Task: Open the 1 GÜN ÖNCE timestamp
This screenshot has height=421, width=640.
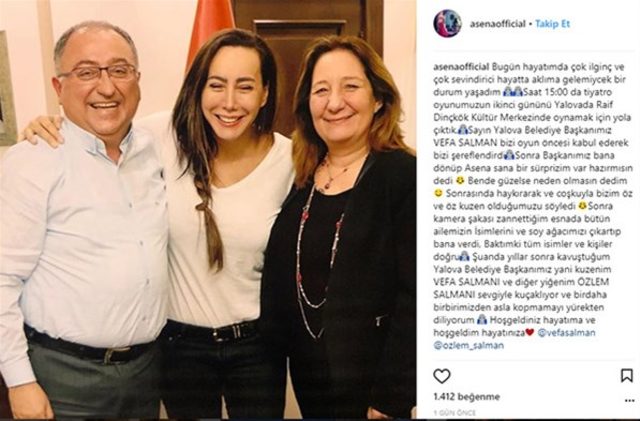Action: (455, 413)
